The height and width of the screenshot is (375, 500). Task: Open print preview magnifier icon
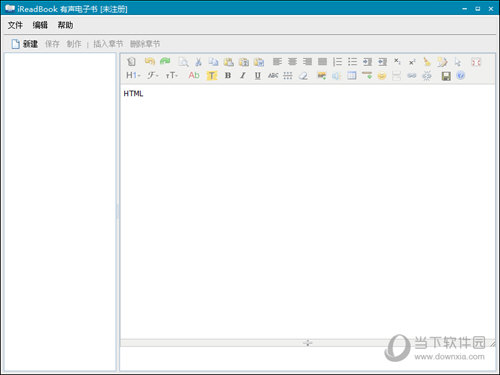(183, 62)
